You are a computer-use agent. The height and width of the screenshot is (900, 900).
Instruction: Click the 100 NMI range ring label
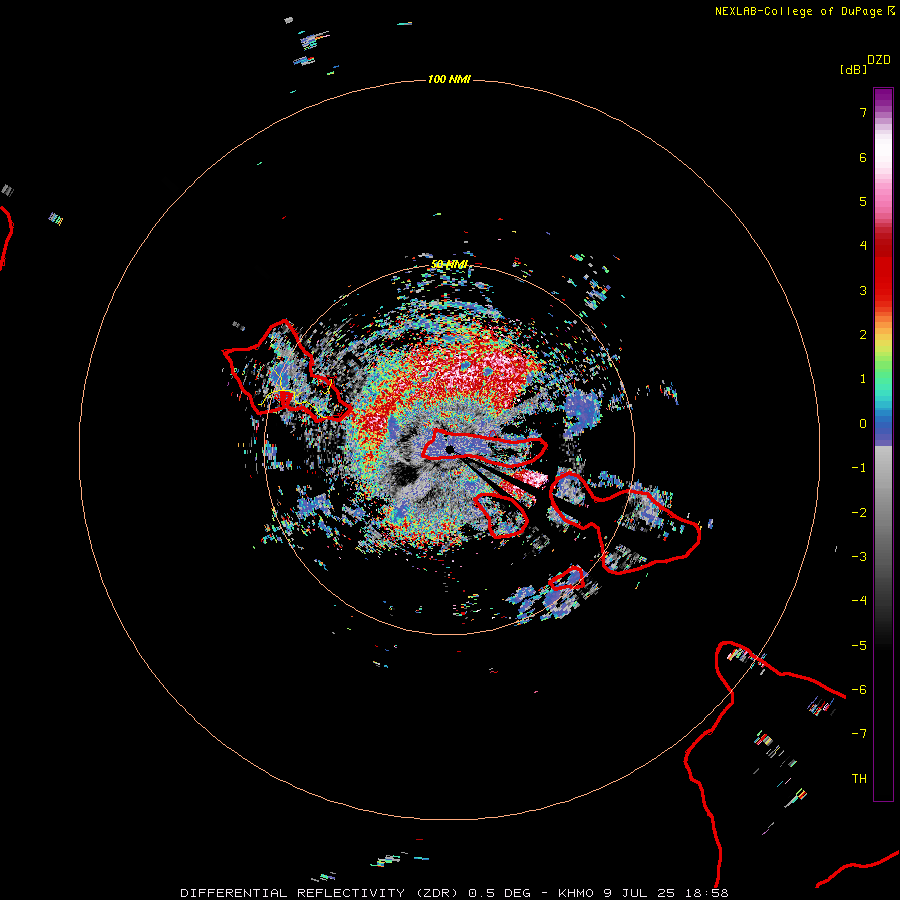[x=449, y=79]
